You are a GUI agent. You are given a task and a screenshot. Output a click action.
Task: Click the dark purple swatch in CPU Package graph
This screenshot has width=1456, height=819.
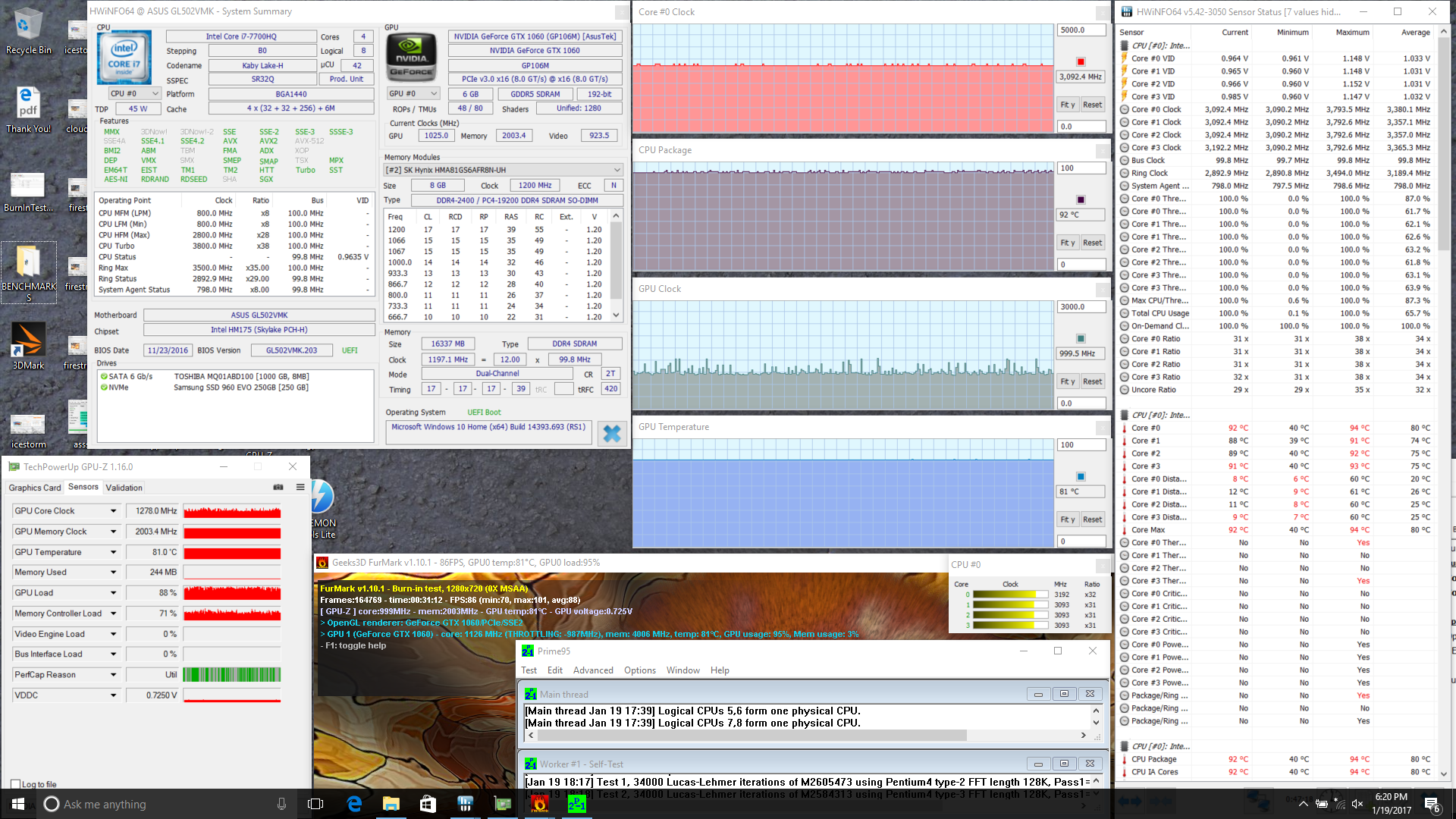(1081, 199)
